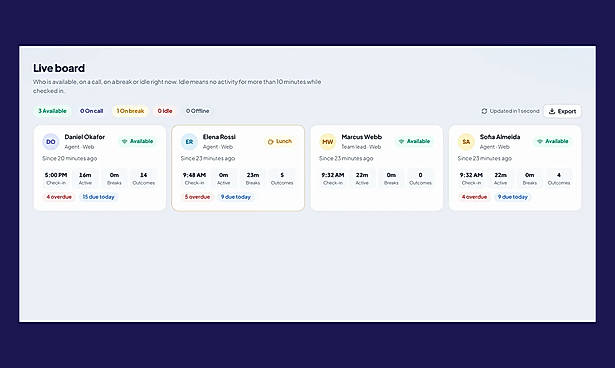The height and width of the screenshot is (368, 615).
Task: Open Daniel Okafor's 15 due today tag
Action: point(98,197)
